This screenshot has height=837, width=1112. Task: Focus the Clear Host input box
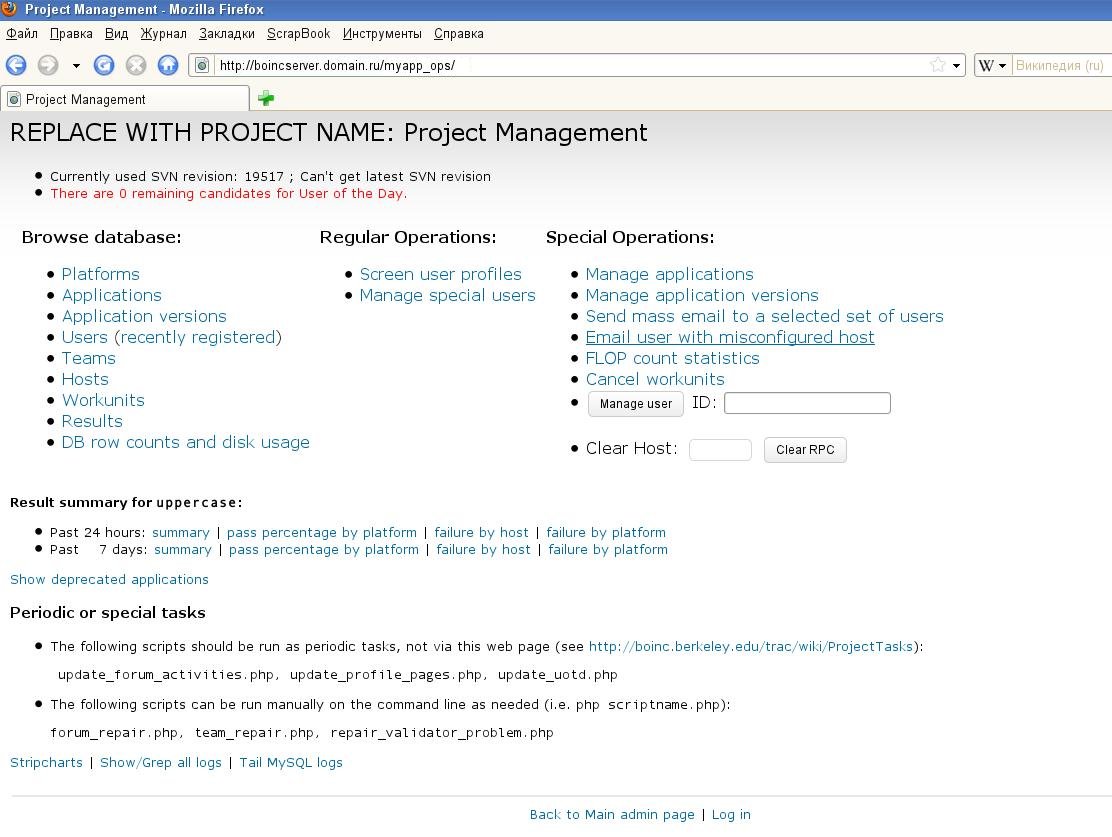coord(720,449)
